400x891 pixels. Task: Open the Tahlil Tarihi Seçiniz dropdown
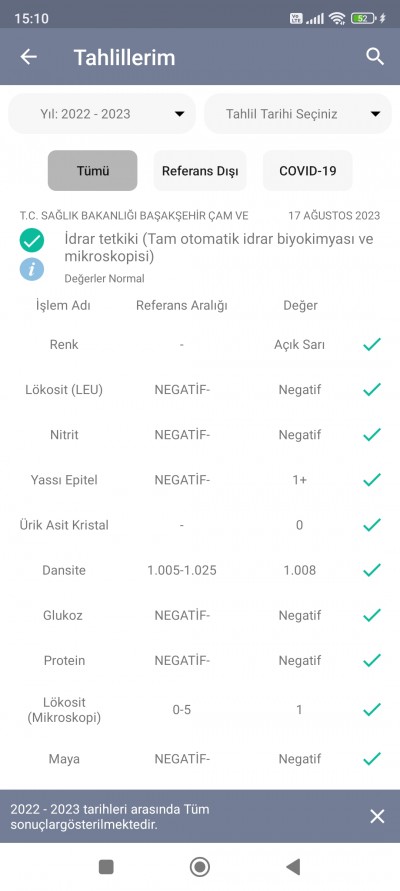[x=298, y=114]
